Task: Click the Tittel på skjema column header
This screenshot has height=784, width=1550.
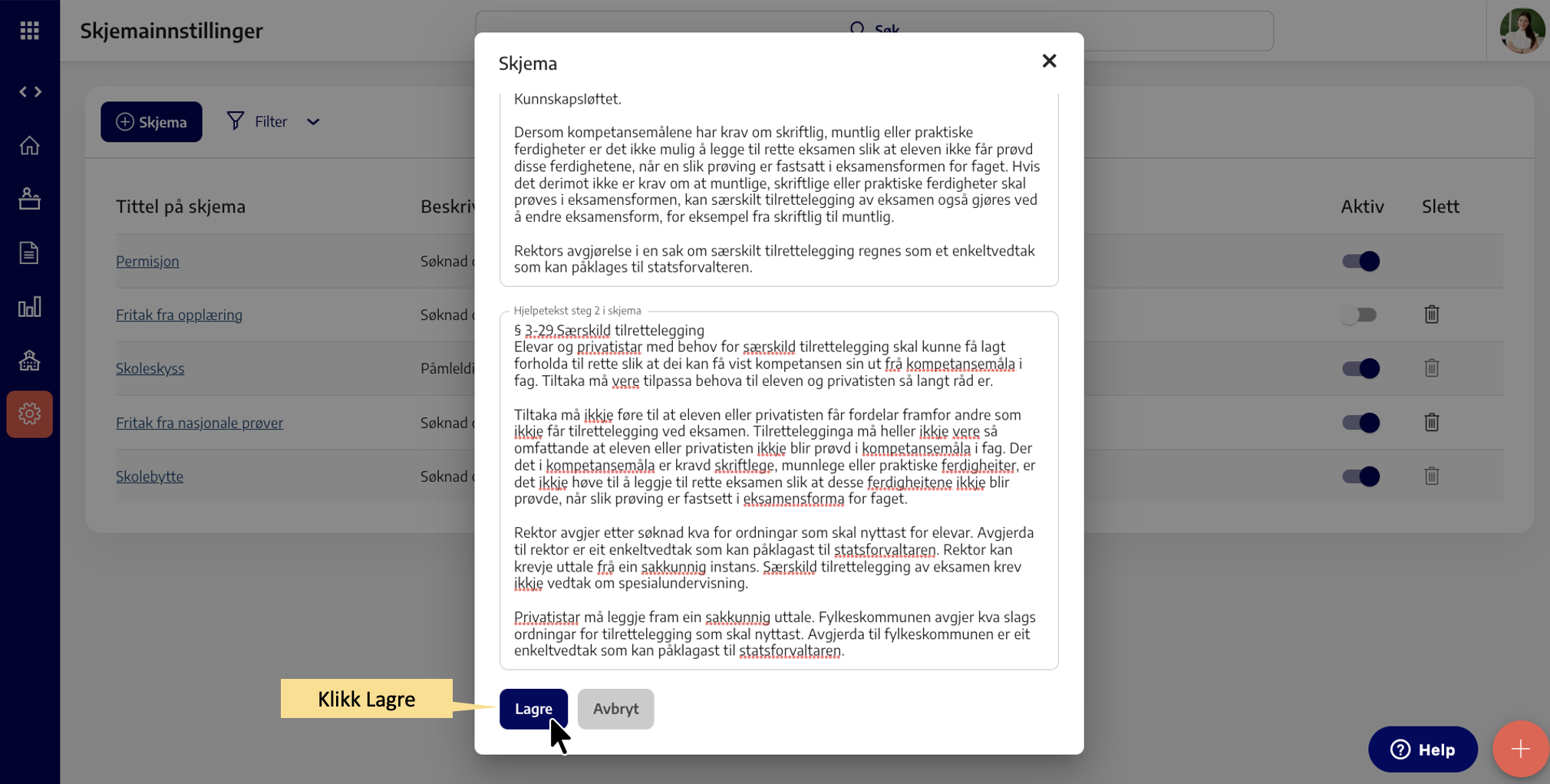Action: point(180,206)
